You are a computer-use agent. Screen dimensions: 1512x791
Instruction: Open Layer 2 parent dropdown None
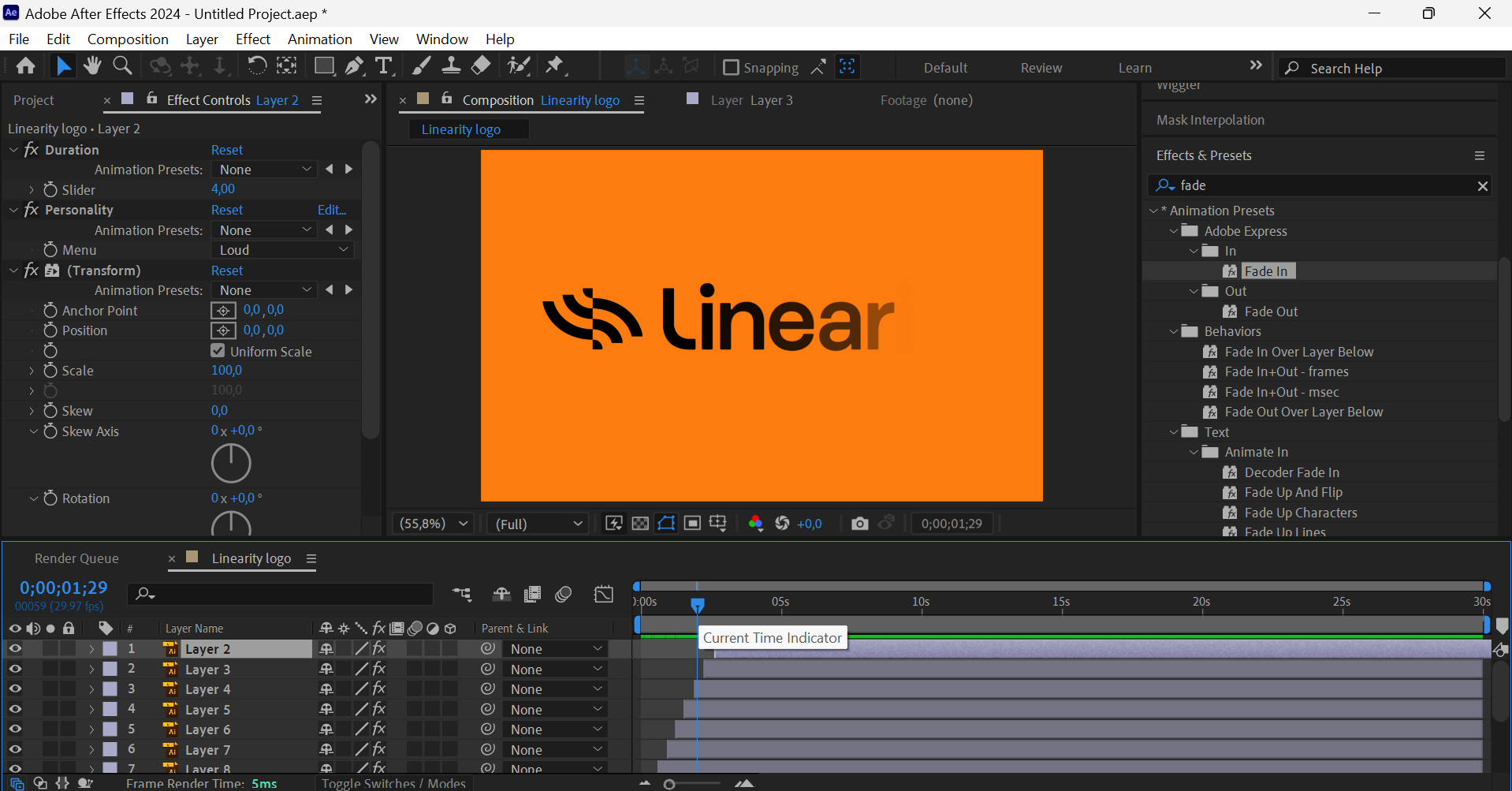(x=555, y=649)
